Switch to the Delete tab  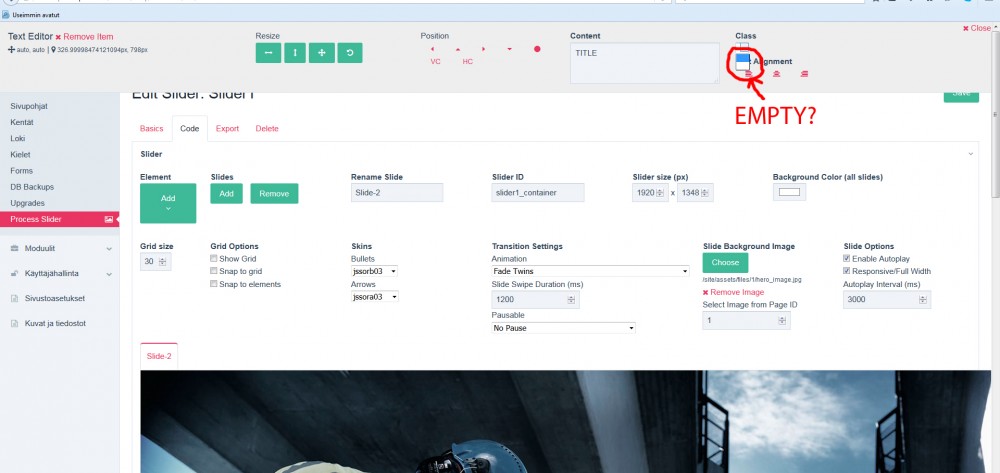(267, 129)
